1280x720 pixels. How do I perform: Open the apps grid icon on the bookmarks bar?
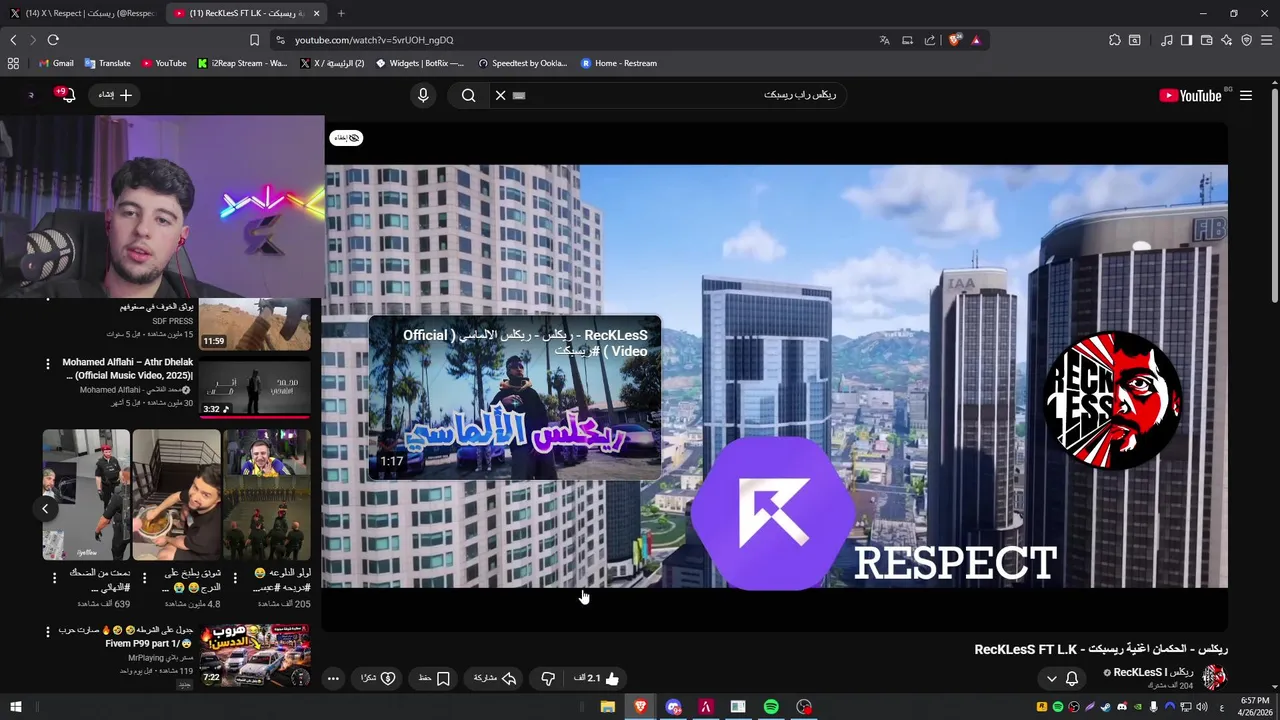(x=13, y=63)
